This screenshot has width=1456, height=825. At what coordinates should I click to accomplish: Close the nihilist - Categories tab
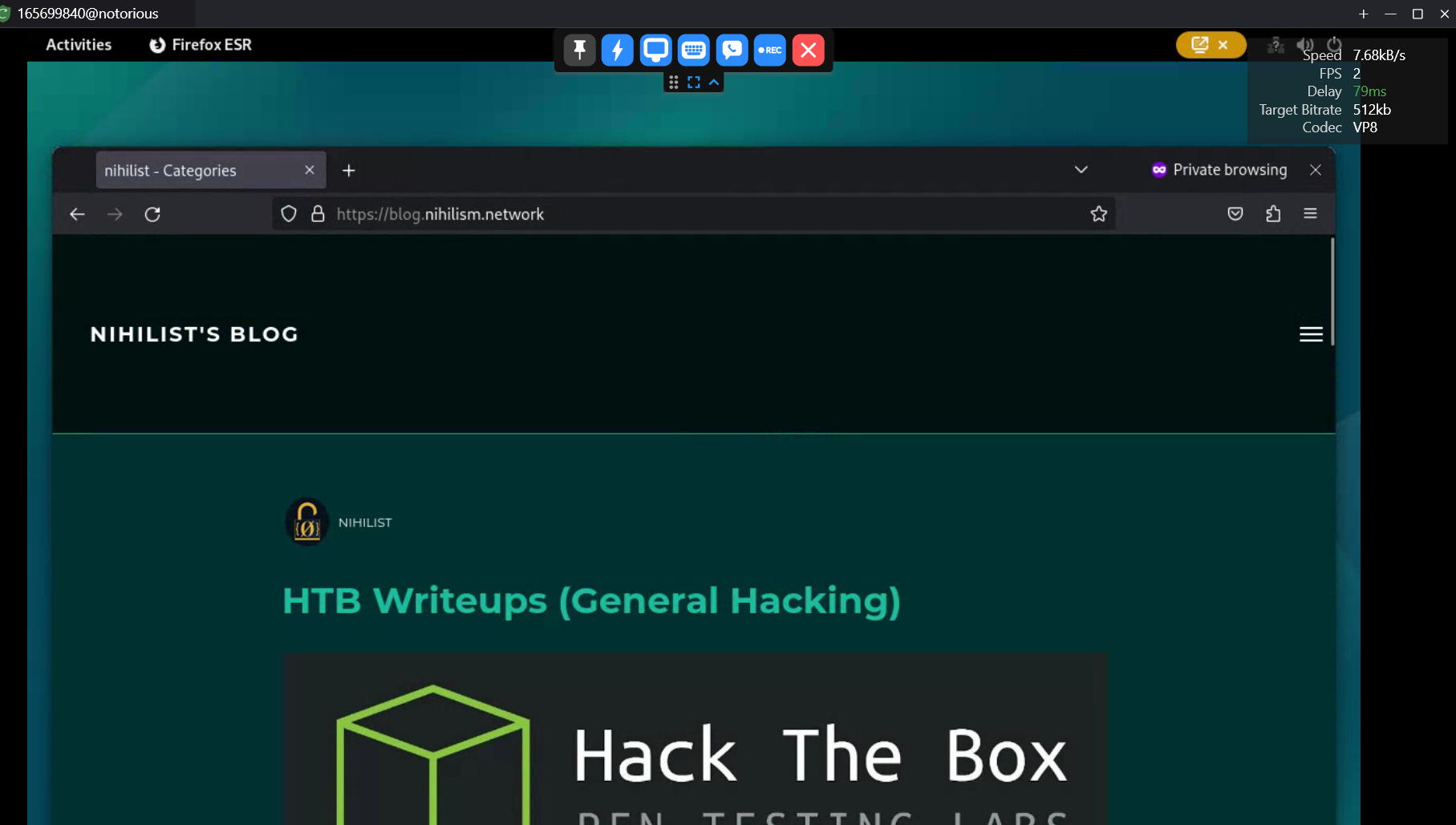click(x=310, y=170)
